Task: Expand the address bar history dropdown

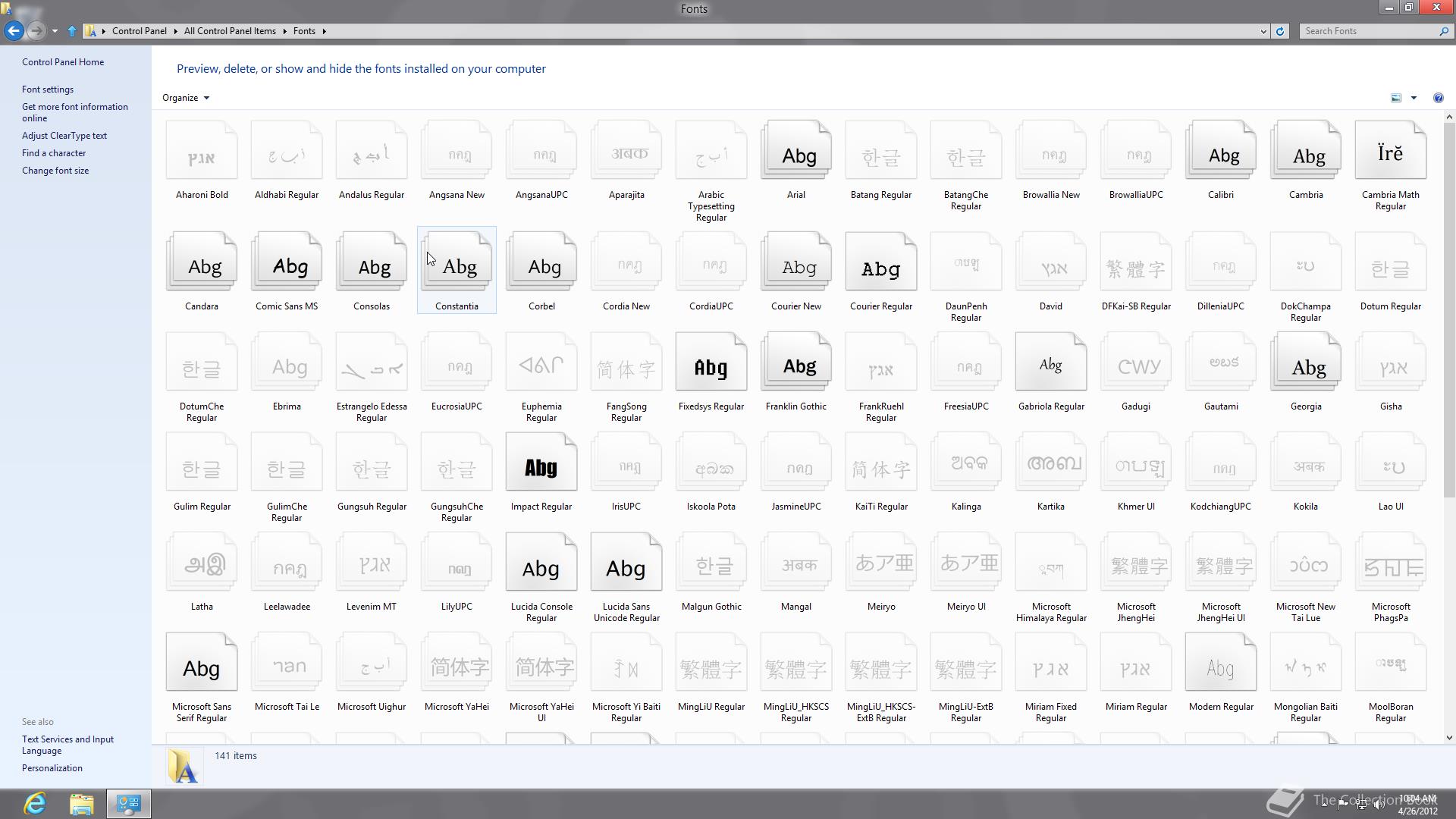Action: (x=1263, y=31)
